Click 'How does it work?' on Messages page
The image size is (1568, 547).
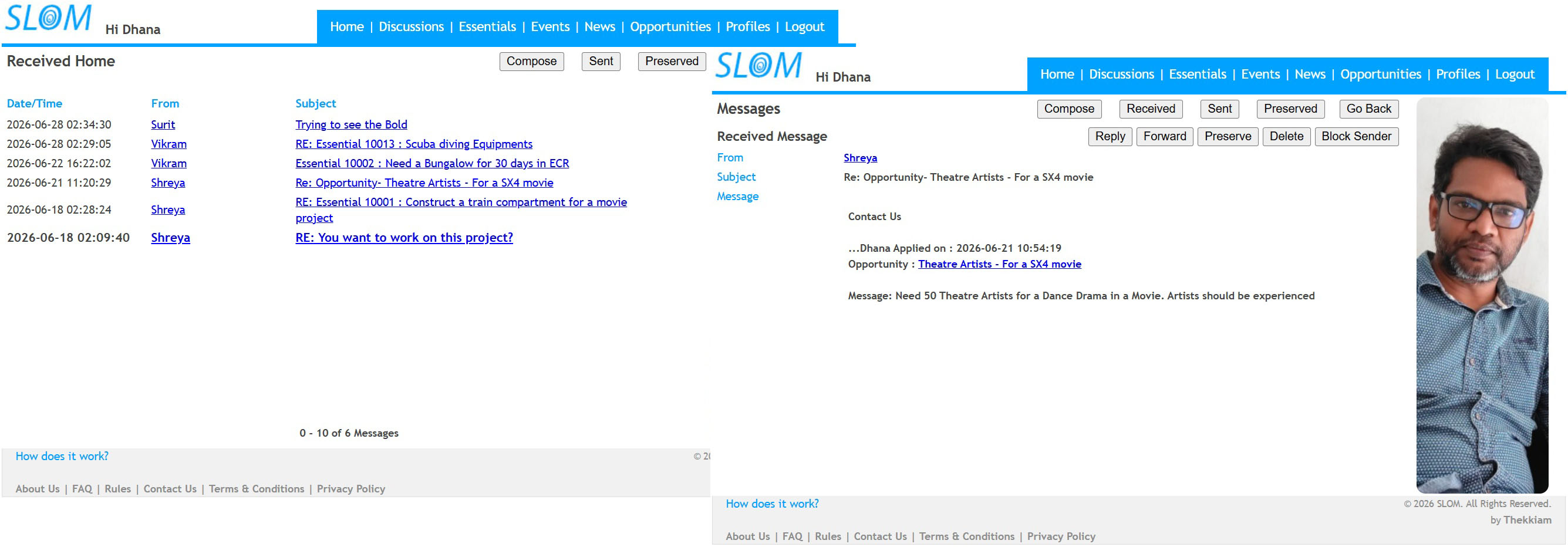tap(772, 504)
